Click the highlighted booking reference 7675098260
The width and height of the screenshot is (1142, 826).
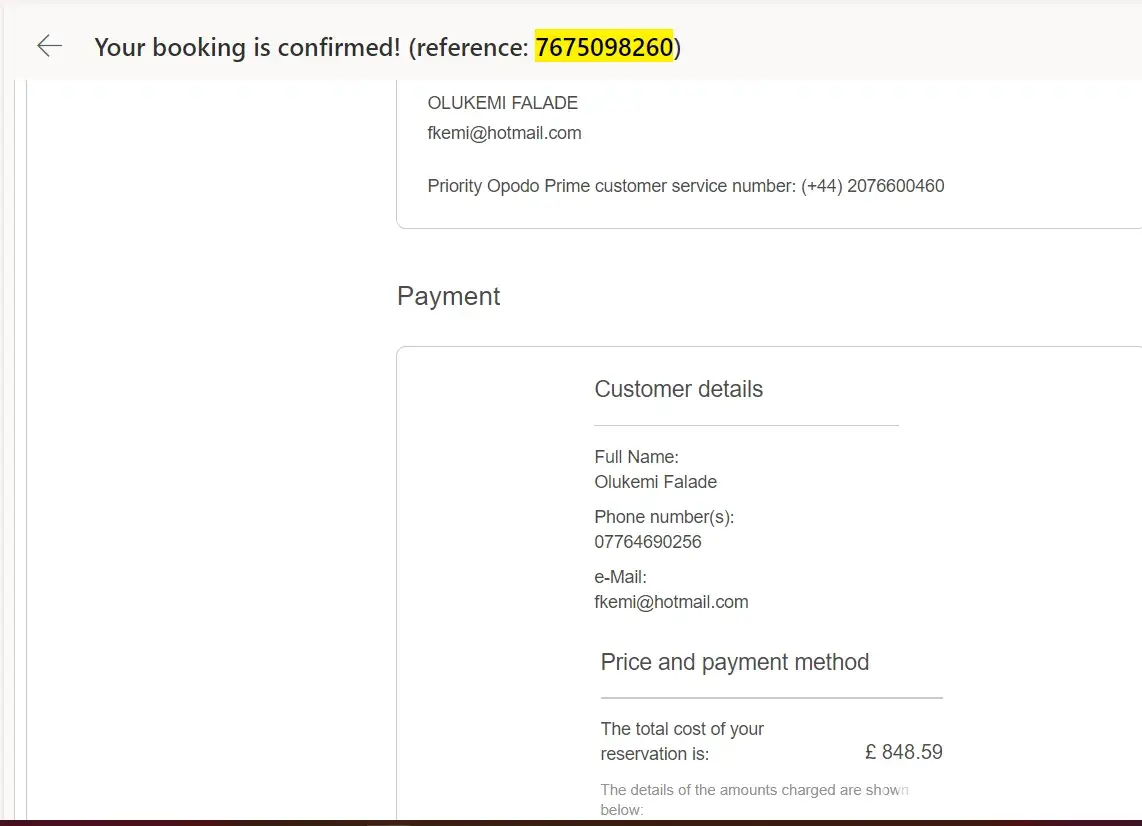[604, 47]
